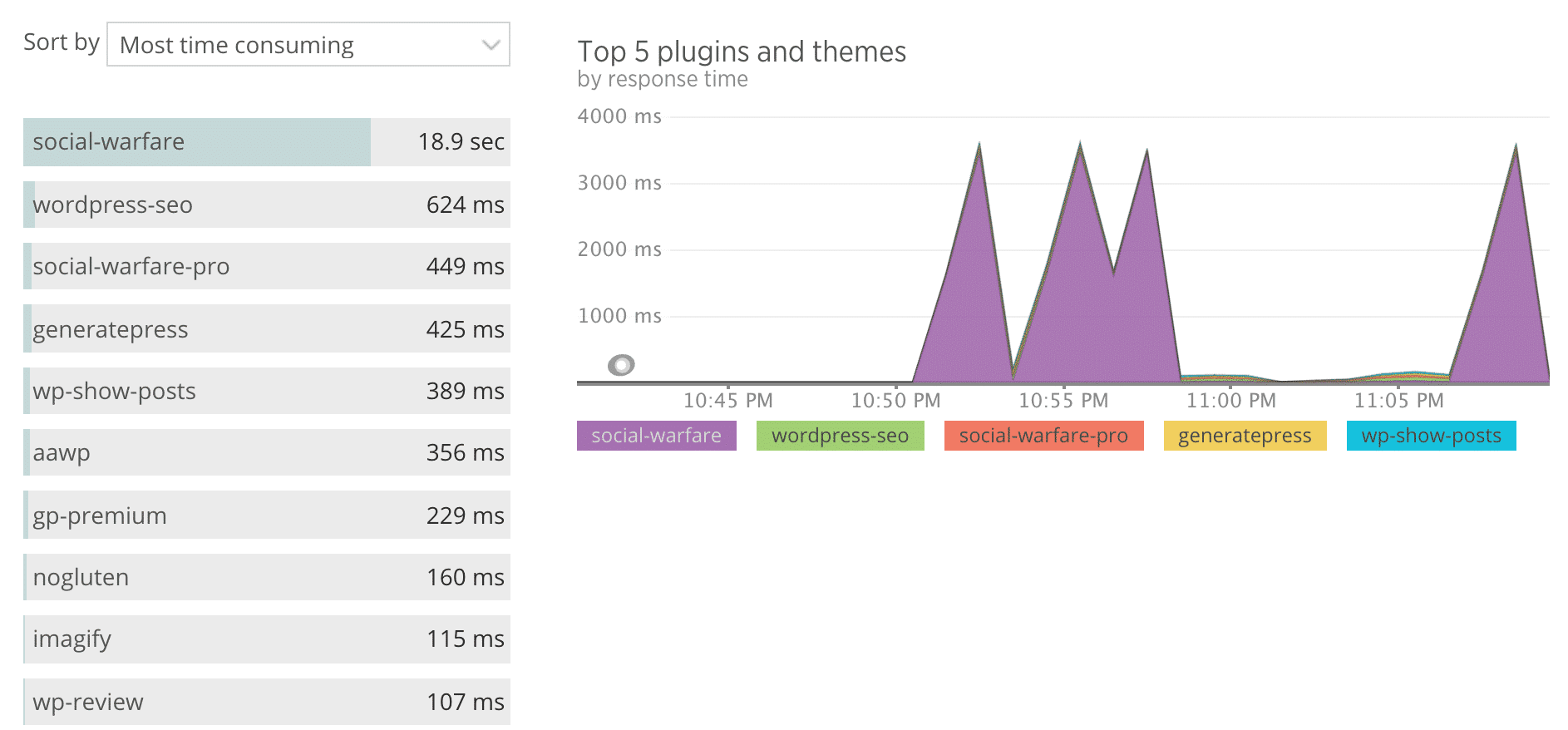Click the yellow generatepress legend swatch
This screenshot has width=1568, height=730.
coord(1243,435)
